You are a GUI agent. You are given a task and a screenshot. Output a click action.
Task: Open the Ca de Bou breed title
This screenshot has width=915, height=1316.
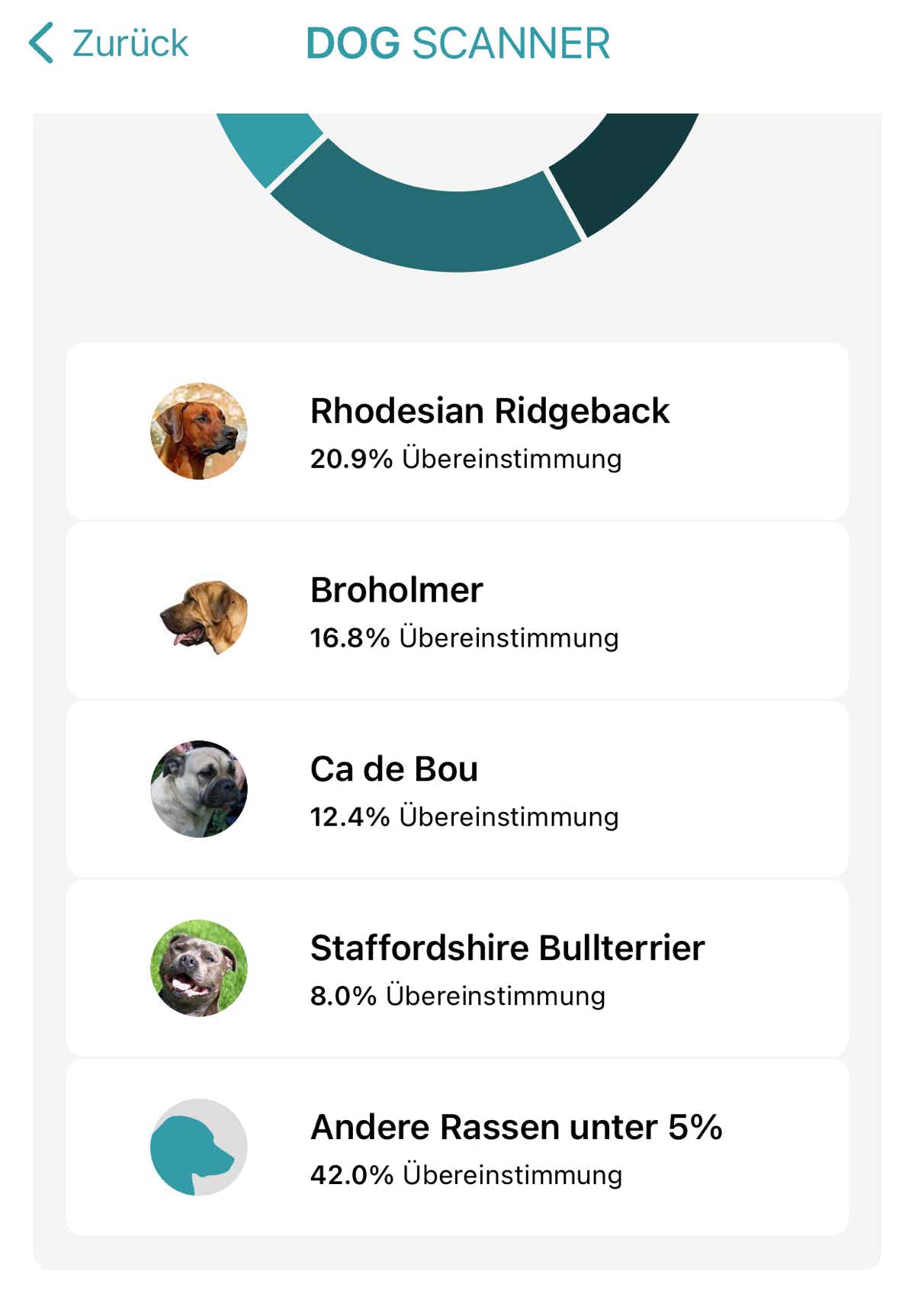click(x=394, y=769)
